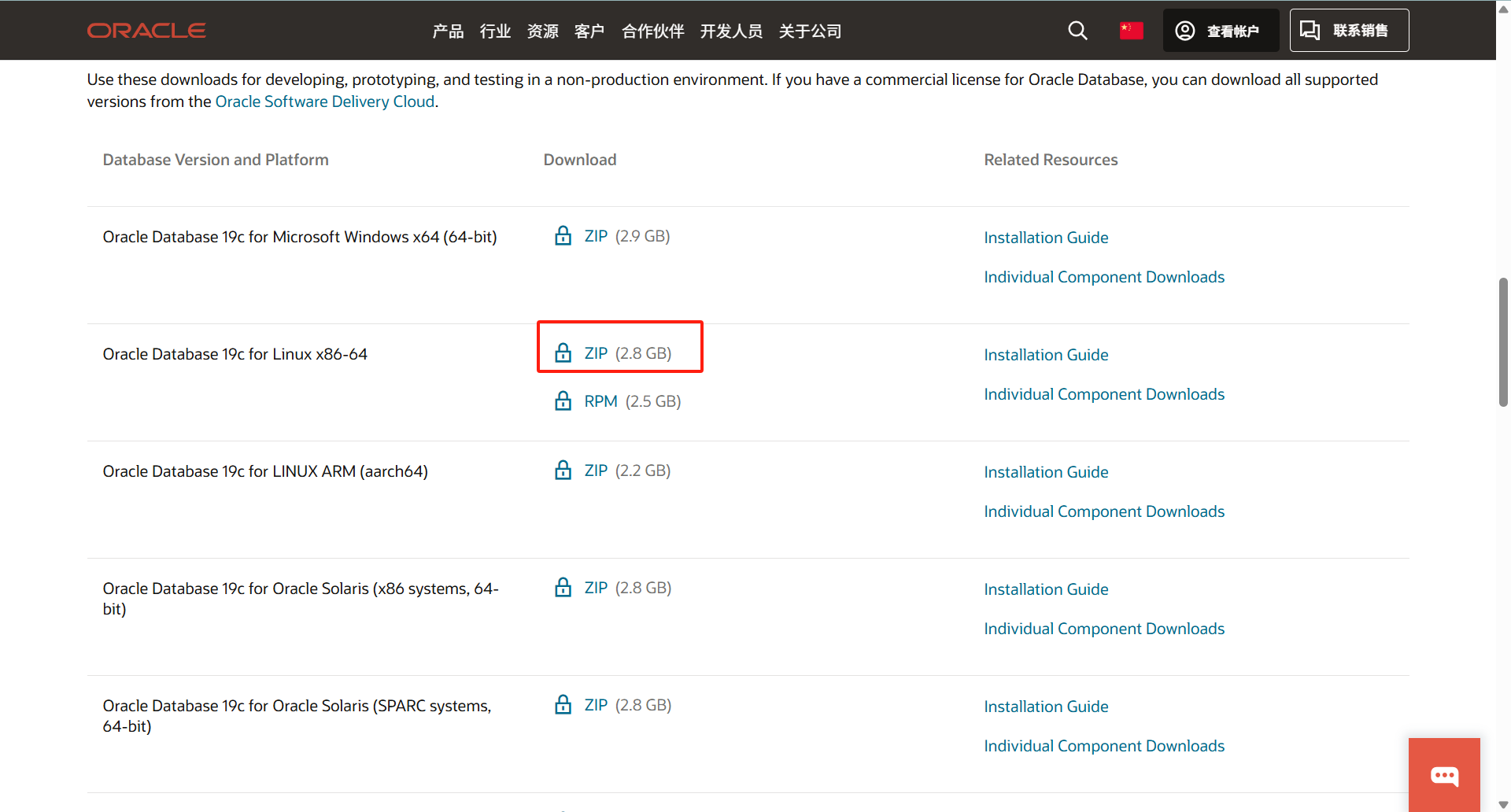Open Installation Guide for Windows x64
This screenshot has width=1511, height=812.
(1046, 238)
